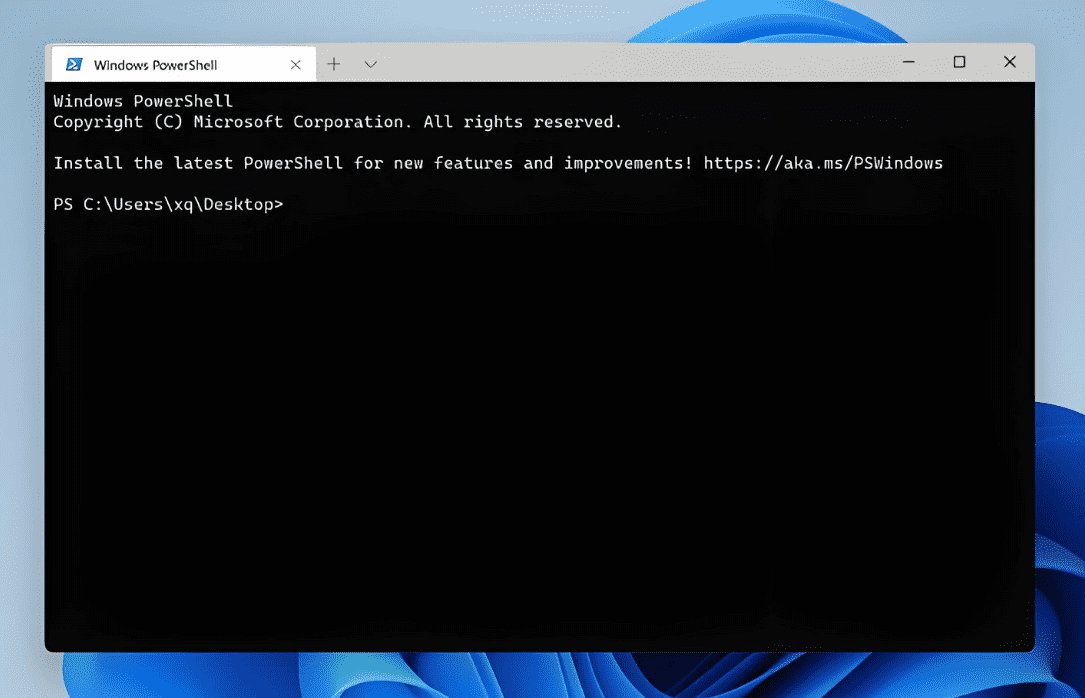Close the Windows Terminal window
Screen dimensions: 1085x698
click(x=1009, y=62)
